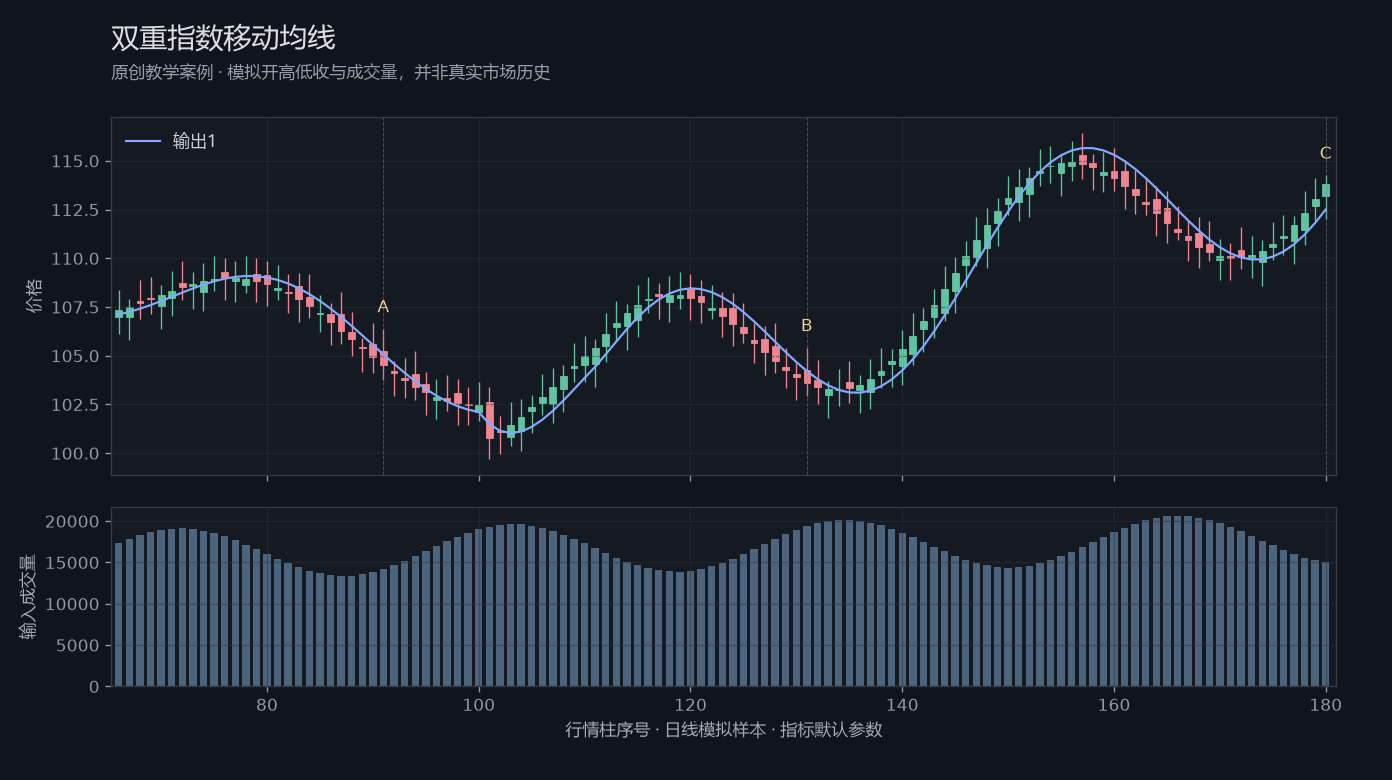Click the 5000 volume tick label
The width and height of the screenshot is (1392, 780).
pyautogui.click(x=79, y=646)
